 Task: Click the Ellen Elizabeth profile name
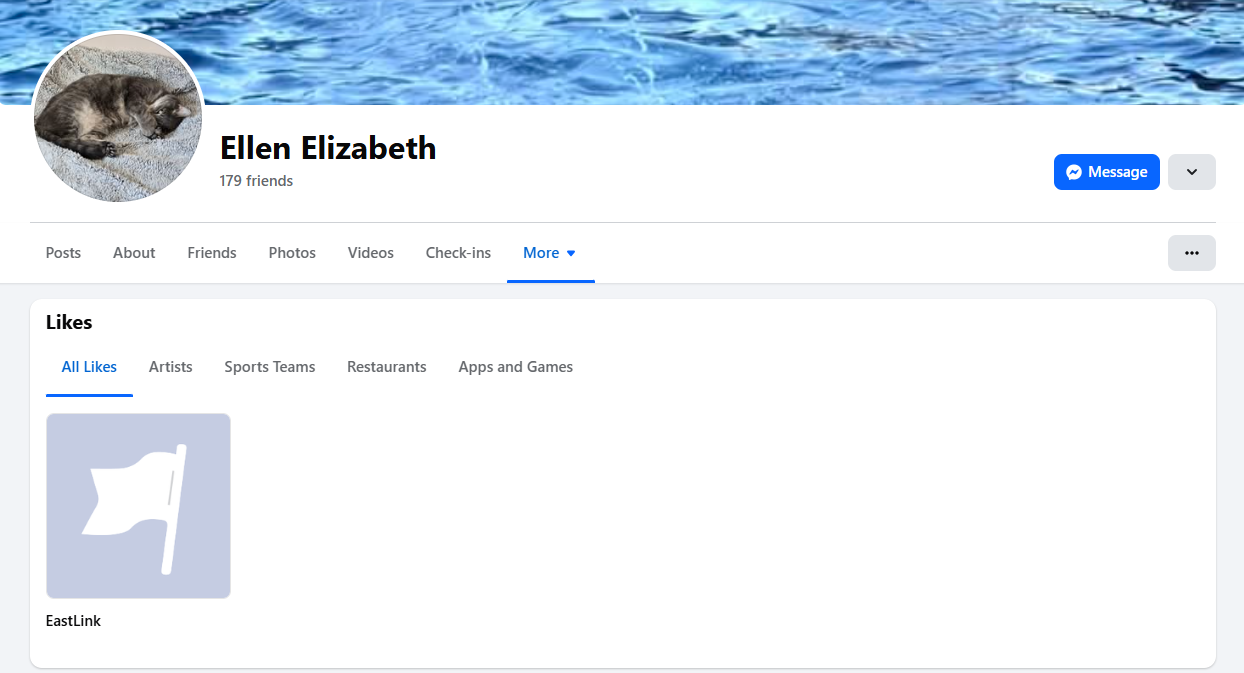(328, 148)
